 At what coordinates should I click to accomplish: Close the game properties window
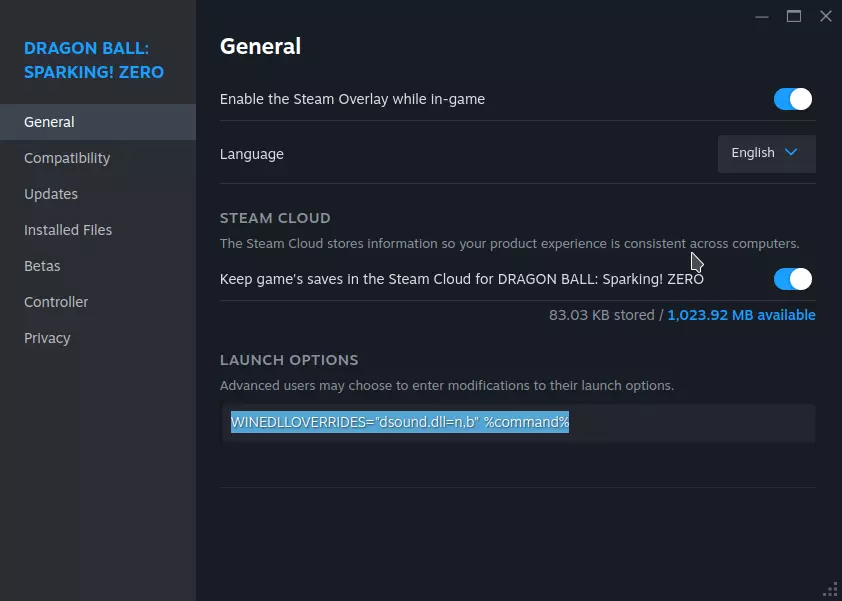[825, 16]
